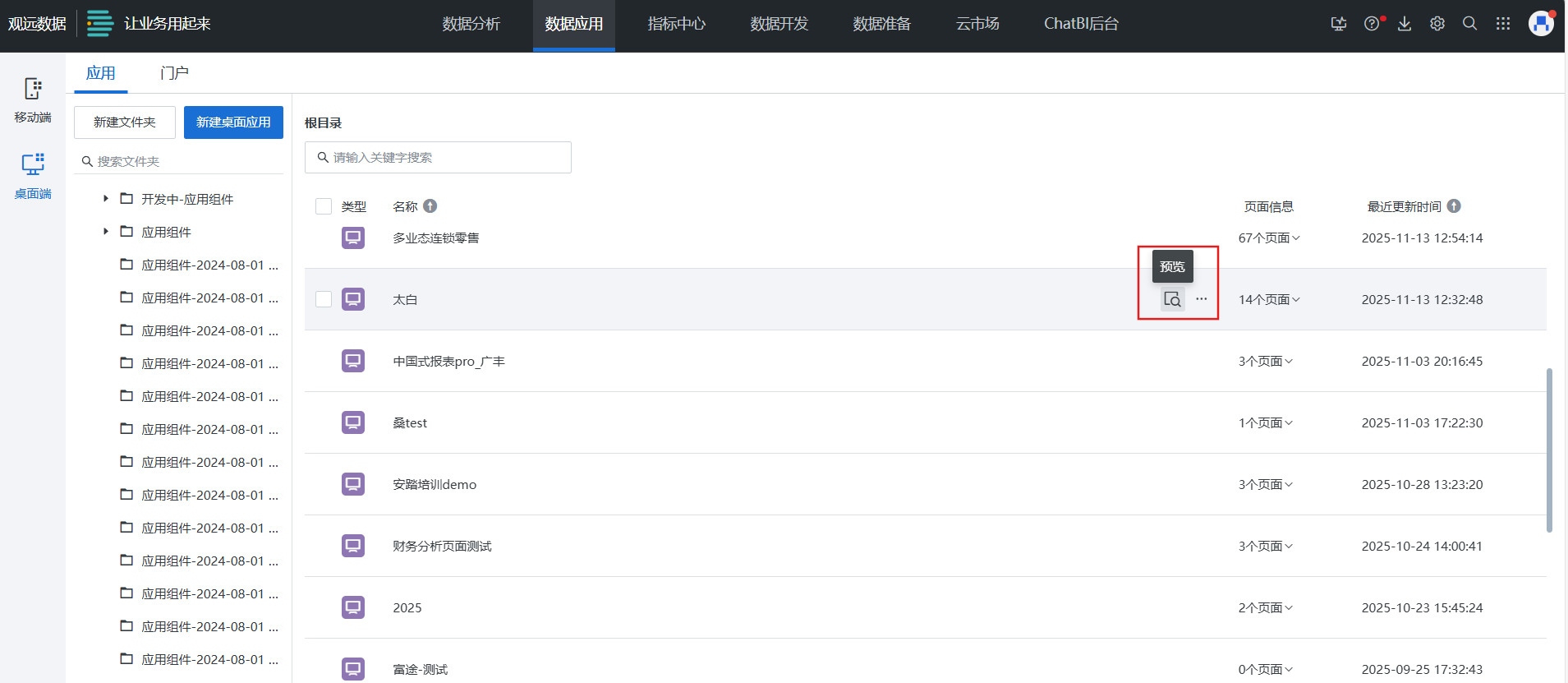Open settings gear in top navigation
This screenshot has width=1568, height=683.
pyautogui.click(x=1437, y=24)
